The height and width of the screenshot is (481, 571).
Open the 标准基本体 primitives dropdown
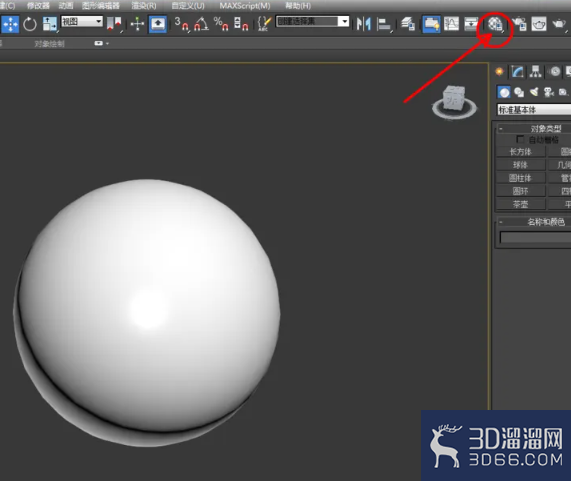coord(534,110)
